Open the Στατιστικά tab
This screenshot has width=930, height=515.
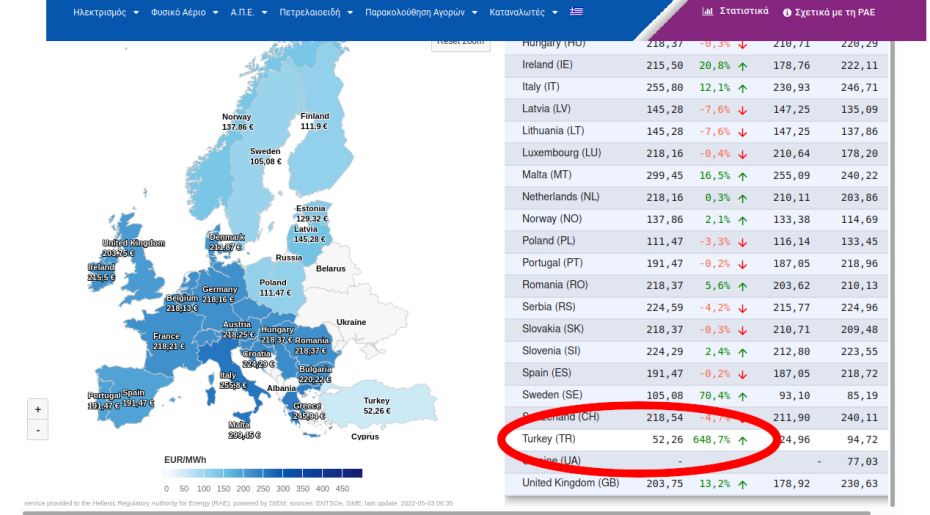735,11
